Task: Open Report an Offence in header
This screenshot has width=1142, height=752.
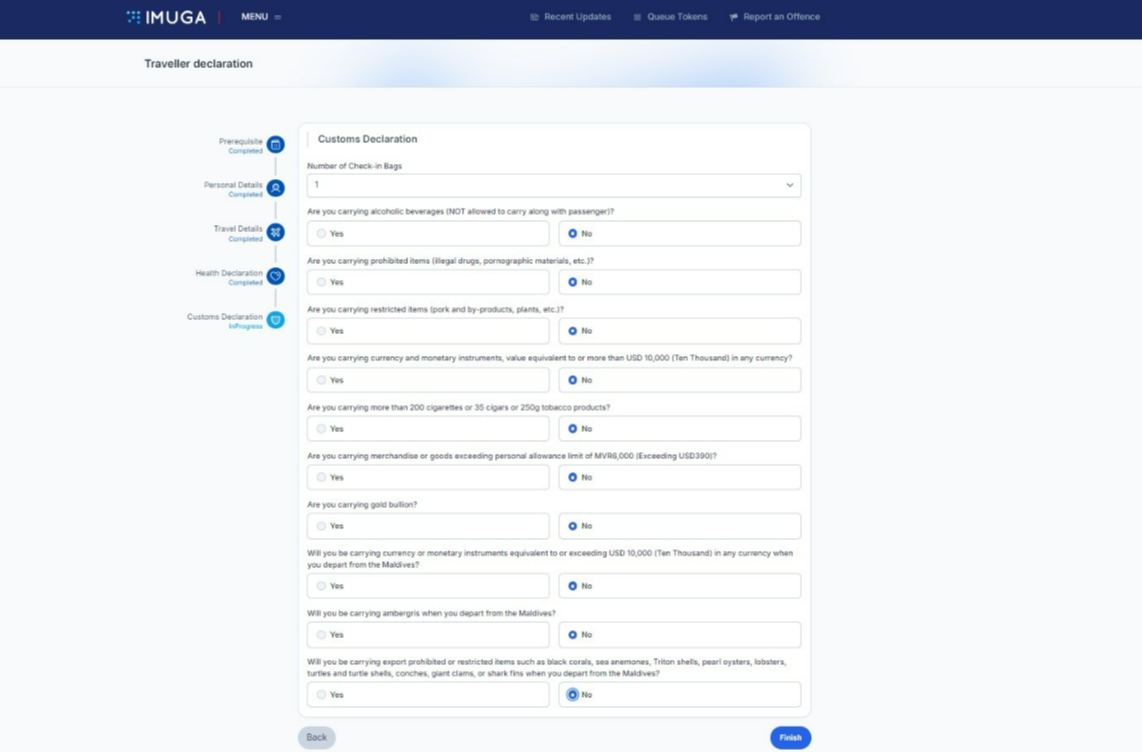Action: click(781, 17)
